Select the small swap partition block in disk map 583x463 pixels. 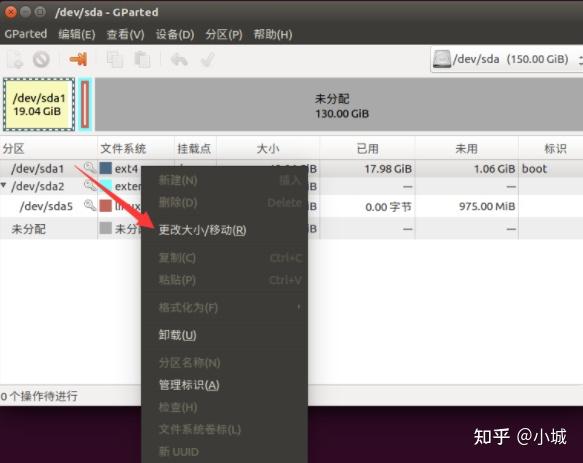click(85, 105)
